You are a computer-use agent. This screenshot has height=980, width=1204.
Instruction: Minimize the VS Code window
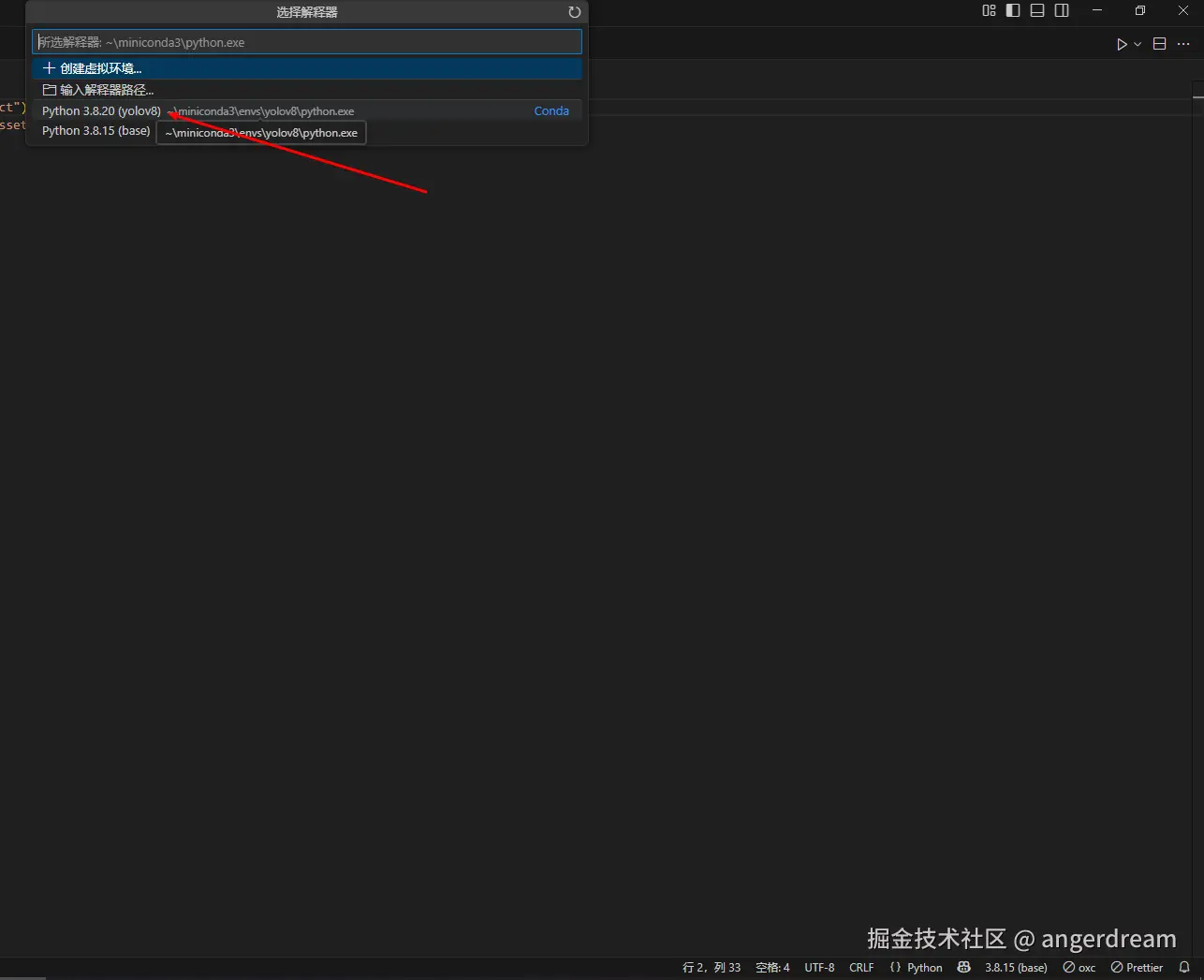(x=1097, y=10)
